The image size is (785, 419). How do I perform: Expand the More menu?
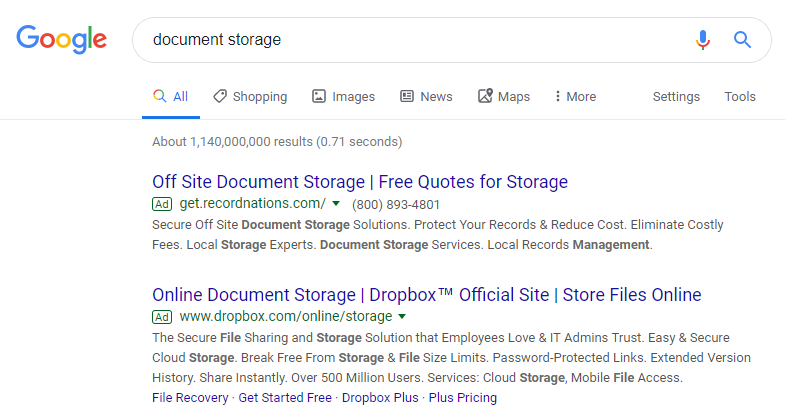tap(575, 97)
